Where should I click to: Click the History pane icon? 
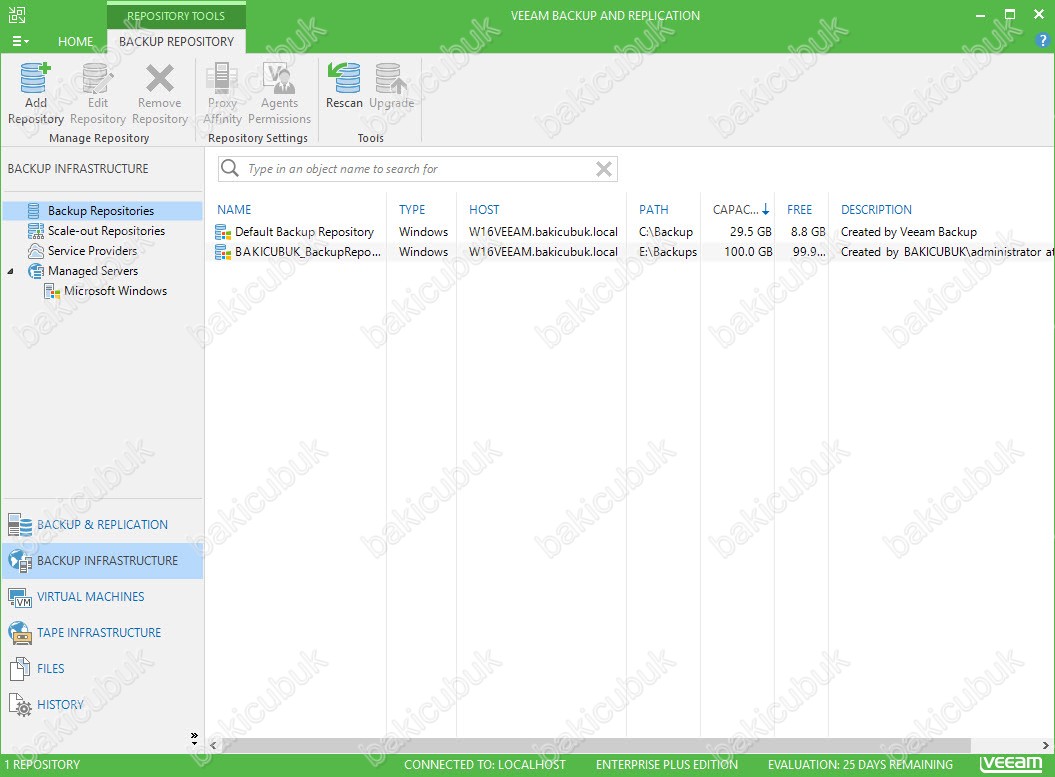[20, 705]
